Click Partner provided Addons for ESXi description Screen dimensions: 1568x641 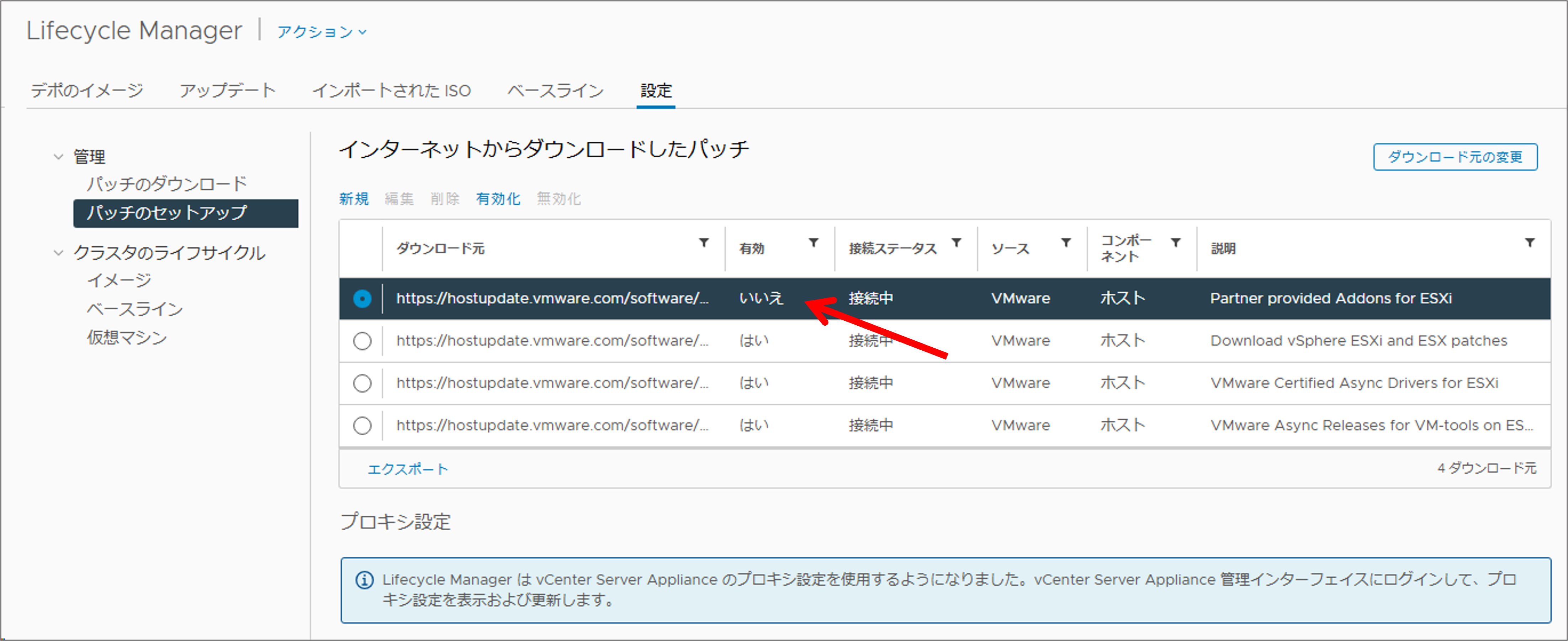[x=1331, y=299]
